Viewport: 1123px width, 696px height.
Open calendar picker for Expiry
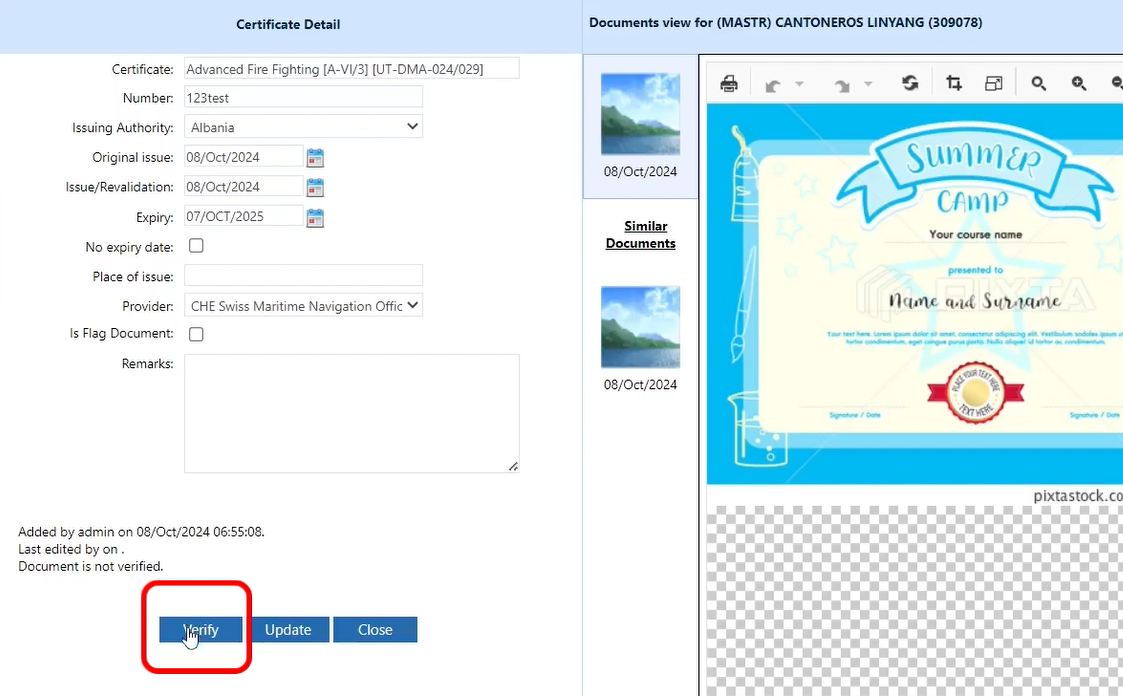[x=315, y=218]
